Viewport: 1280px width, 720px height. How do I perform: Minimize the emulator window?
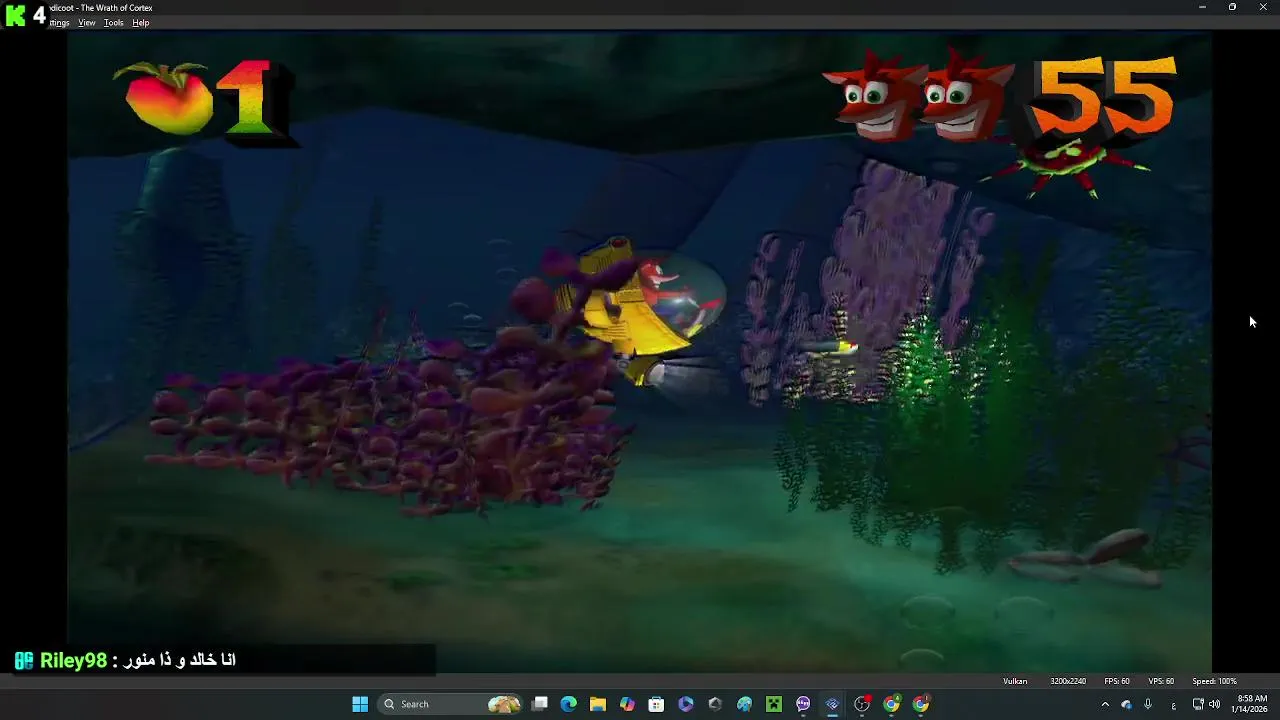pos(1202,7)
